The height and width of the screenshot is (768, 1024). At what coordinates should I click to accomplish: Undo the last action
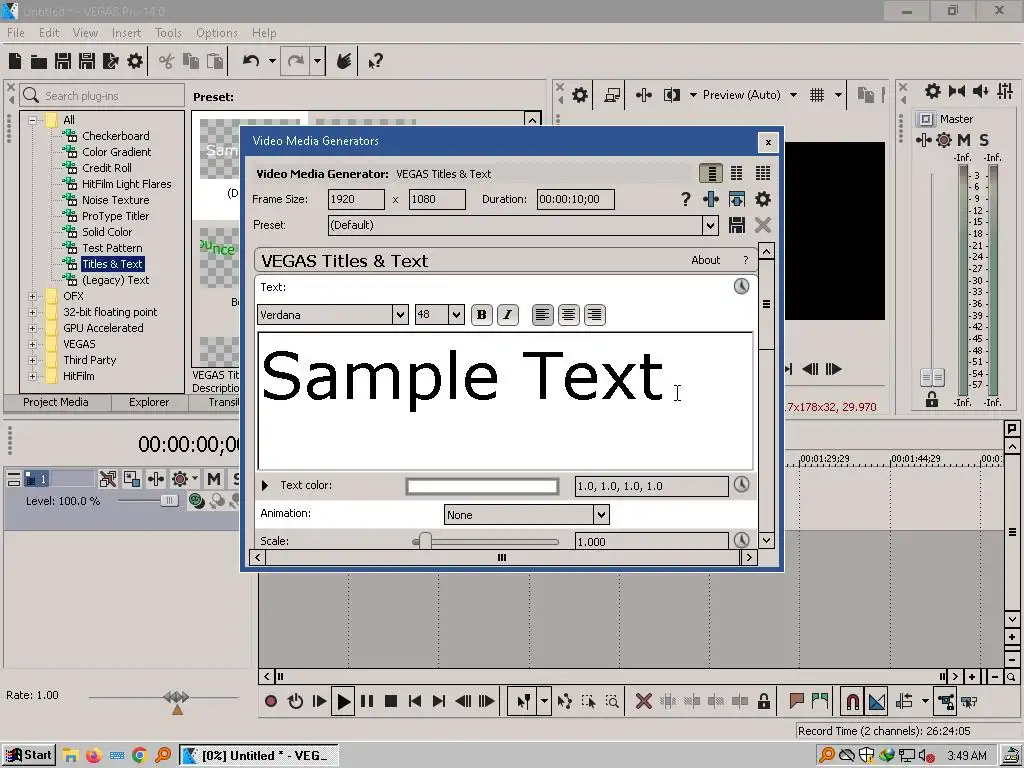coord(251,61)
